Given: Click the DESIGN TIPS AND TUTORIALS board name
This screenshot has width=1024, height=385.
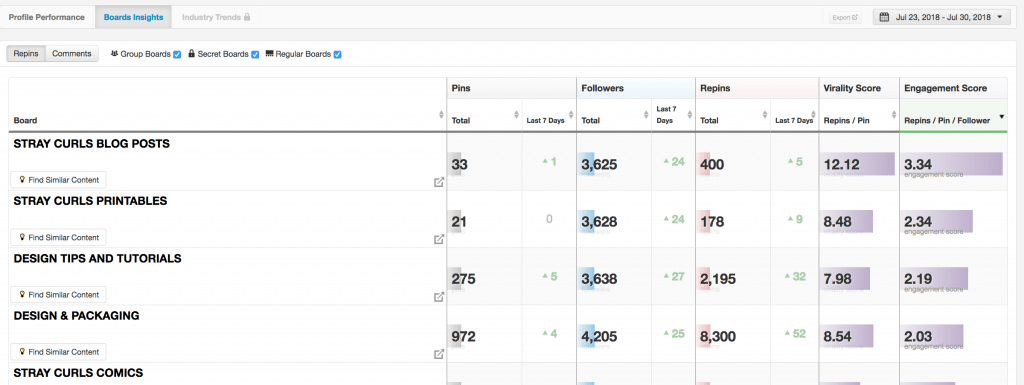Looking at the screenshot, I should [97, 258].
